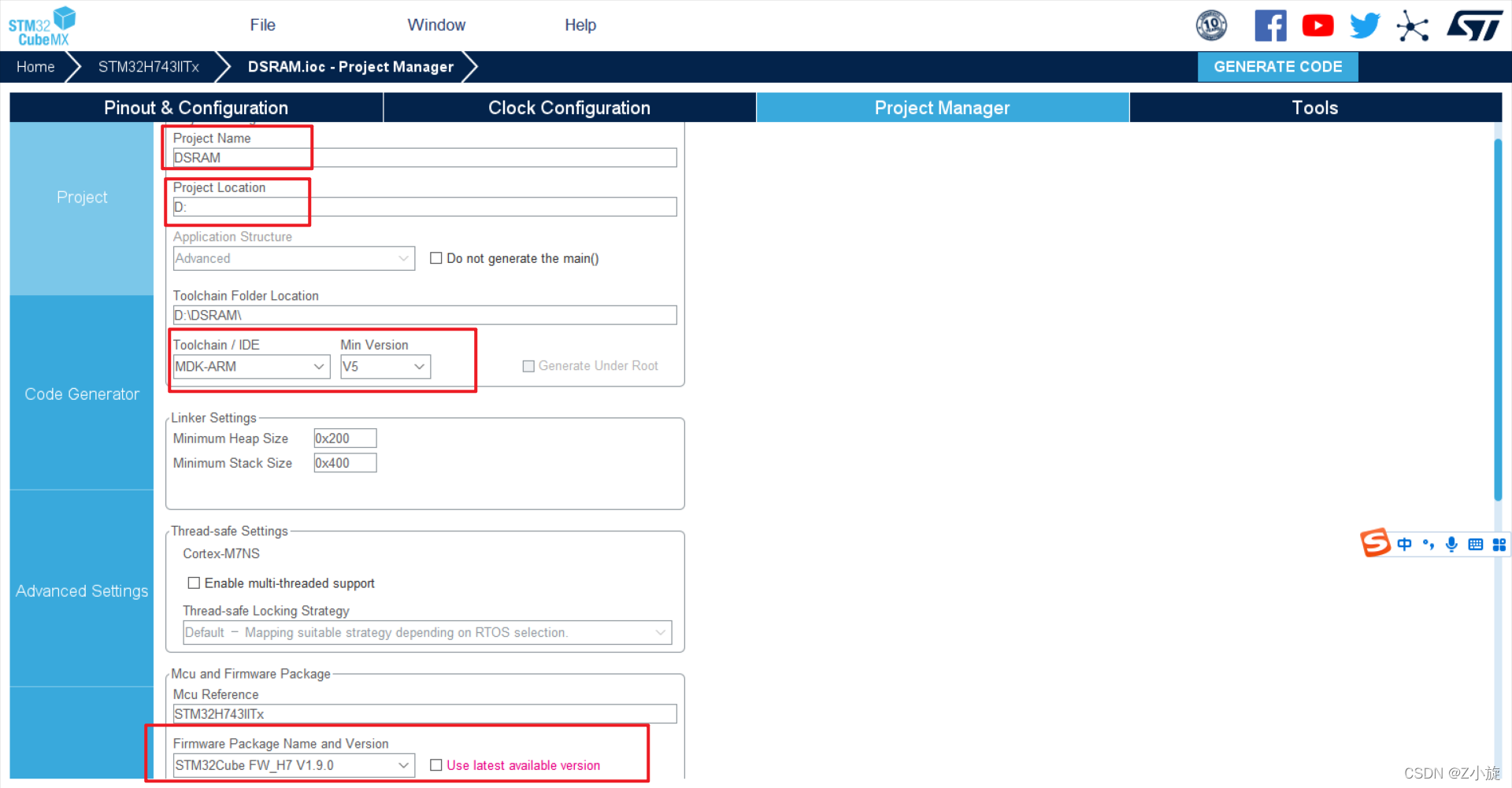Click the Thread-safe Settings group title
Viewport: 1512px width, 788px height.
click(229, 531)
